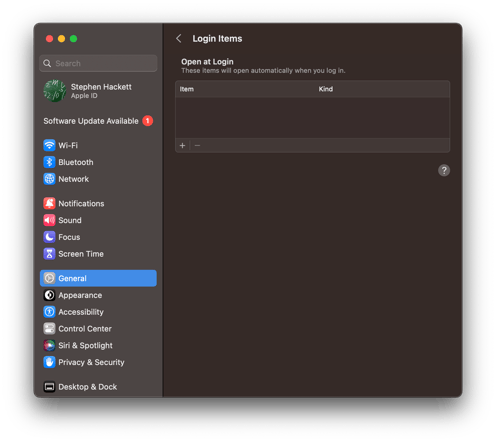Select the Privacy & Security label

tap(91, 362)
